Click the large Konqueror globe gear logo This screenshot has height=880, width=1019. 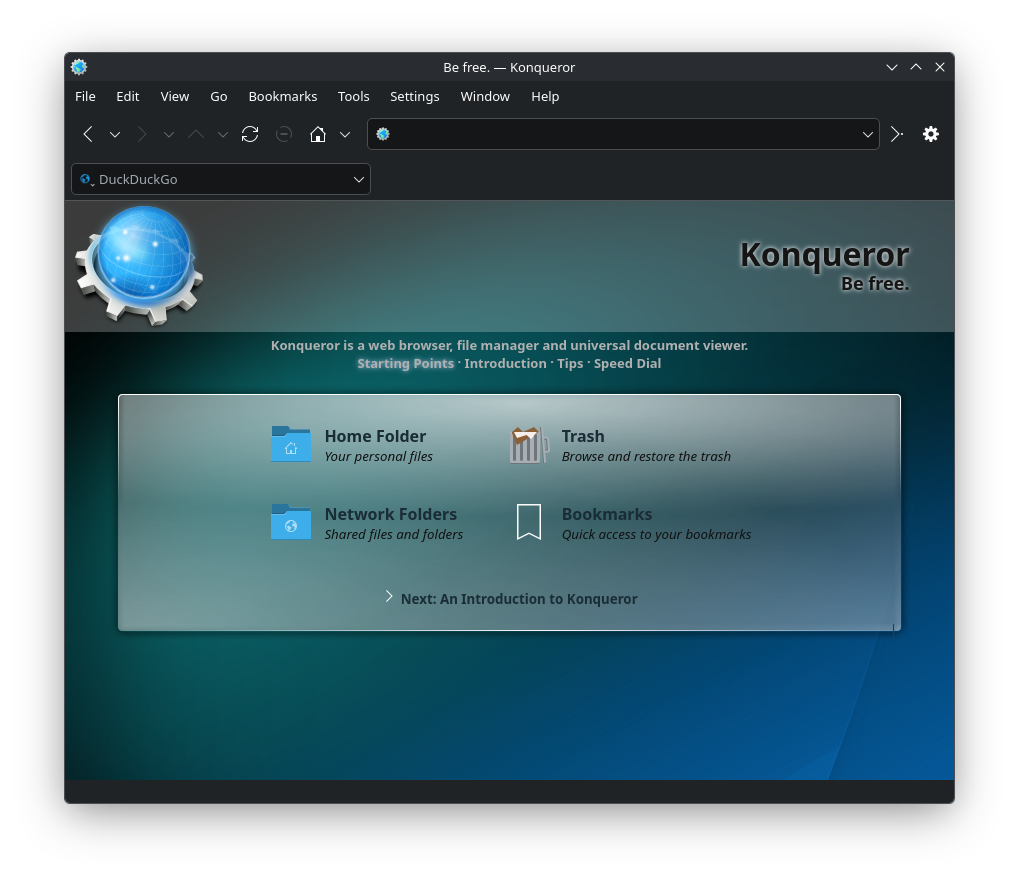[139, 266]
